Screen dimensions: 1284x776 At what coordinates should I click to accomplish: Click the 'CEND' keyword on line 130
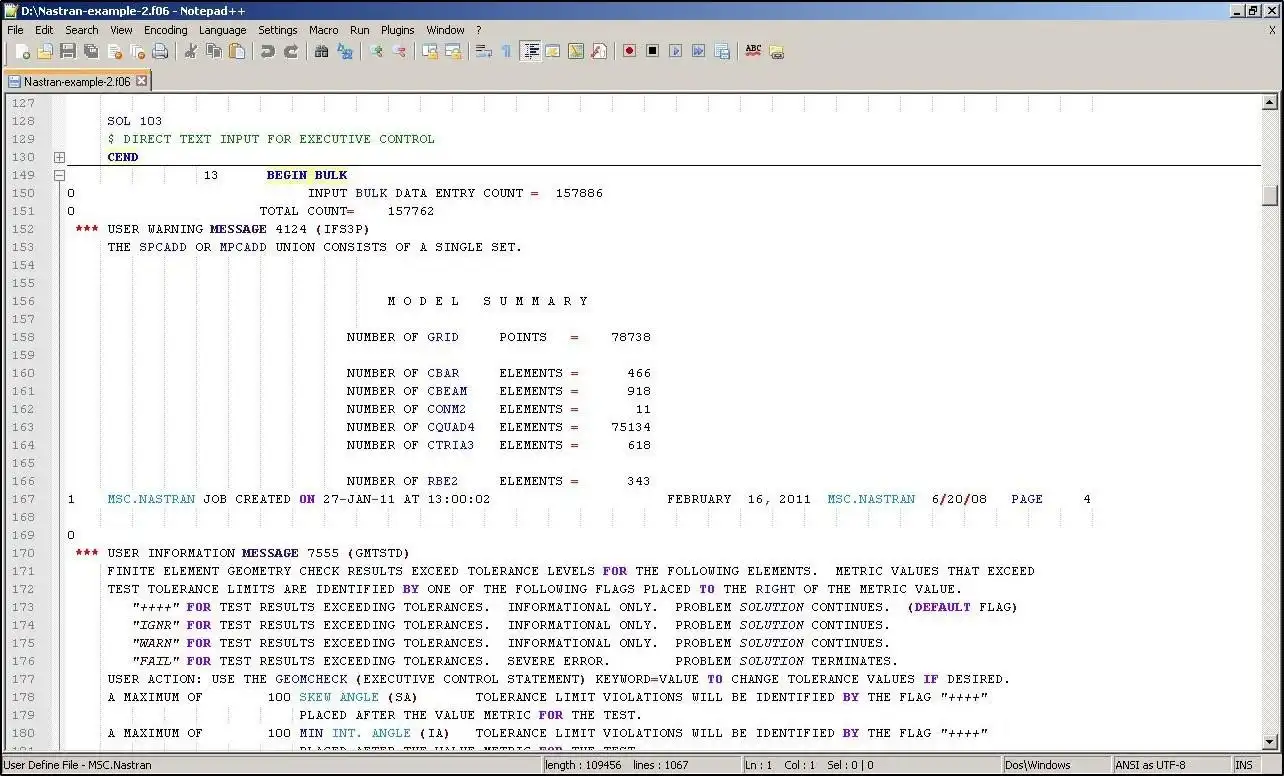click(123, 157)
